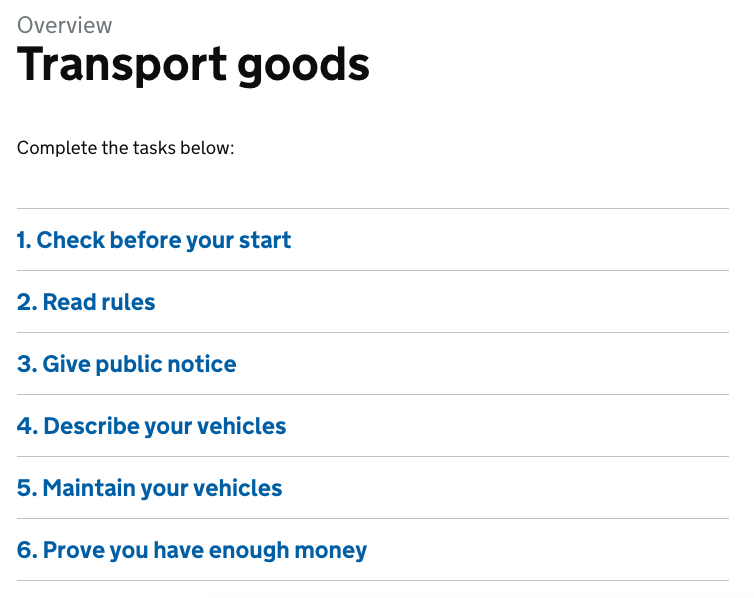The width and height of the screenshot is (754, 598).
Task: Click the divider between tasks 1 and 2
Action: (x=373, y=271)
